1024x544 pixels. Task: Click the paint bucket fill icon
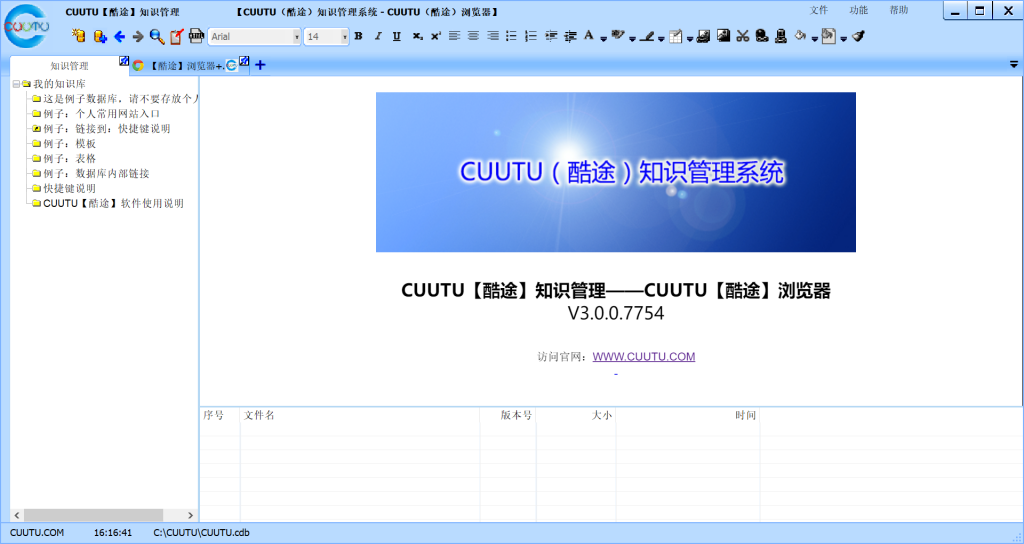tap(800, 36)
